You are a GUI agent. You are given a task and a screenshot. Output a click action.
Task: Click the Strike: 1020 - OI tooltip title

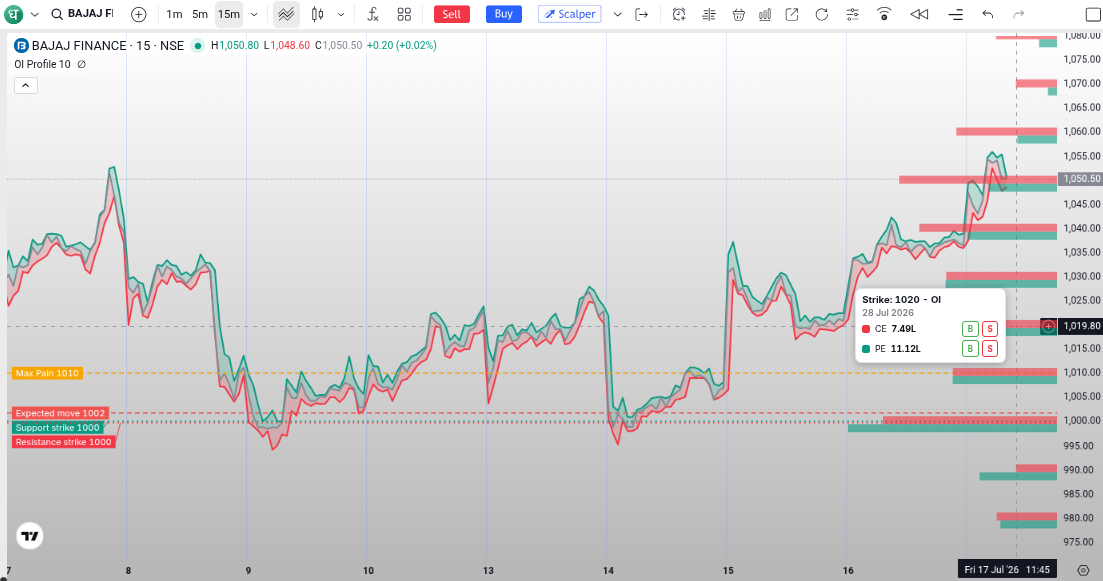[901, 300]
